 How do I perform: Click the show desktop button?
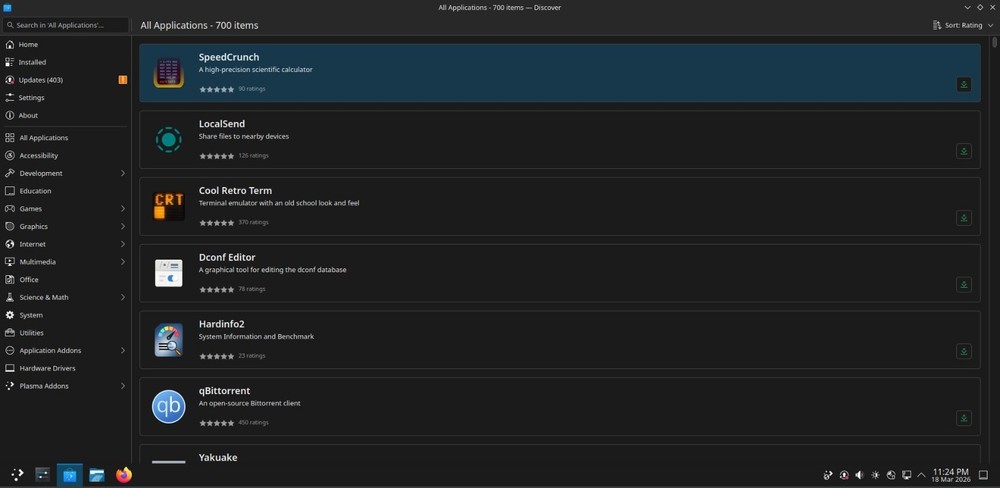983,475
